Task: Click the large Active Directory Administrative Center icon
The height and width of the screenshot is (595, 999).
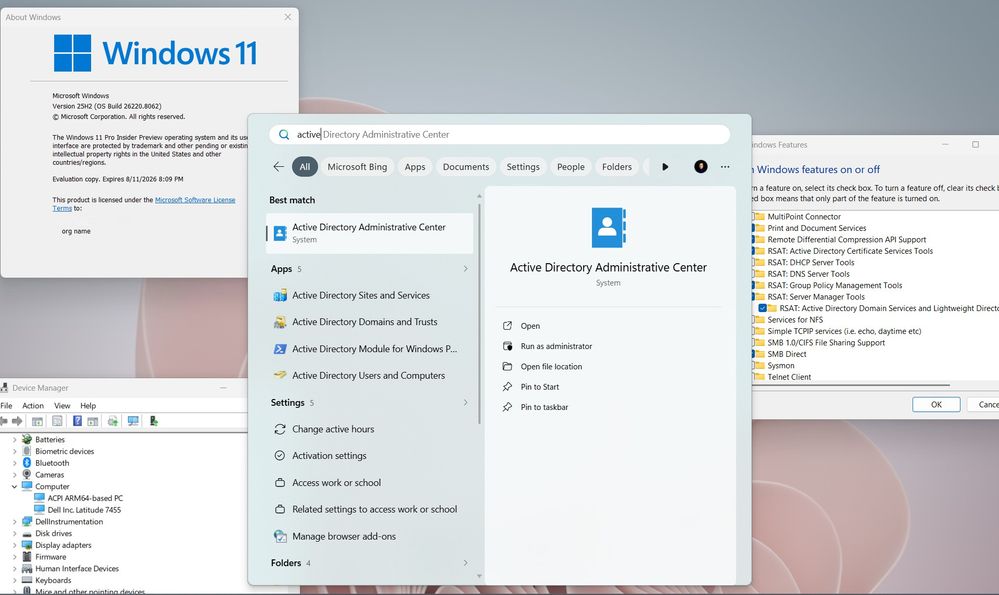Action: pyautogui.click(x=608, y=227)
